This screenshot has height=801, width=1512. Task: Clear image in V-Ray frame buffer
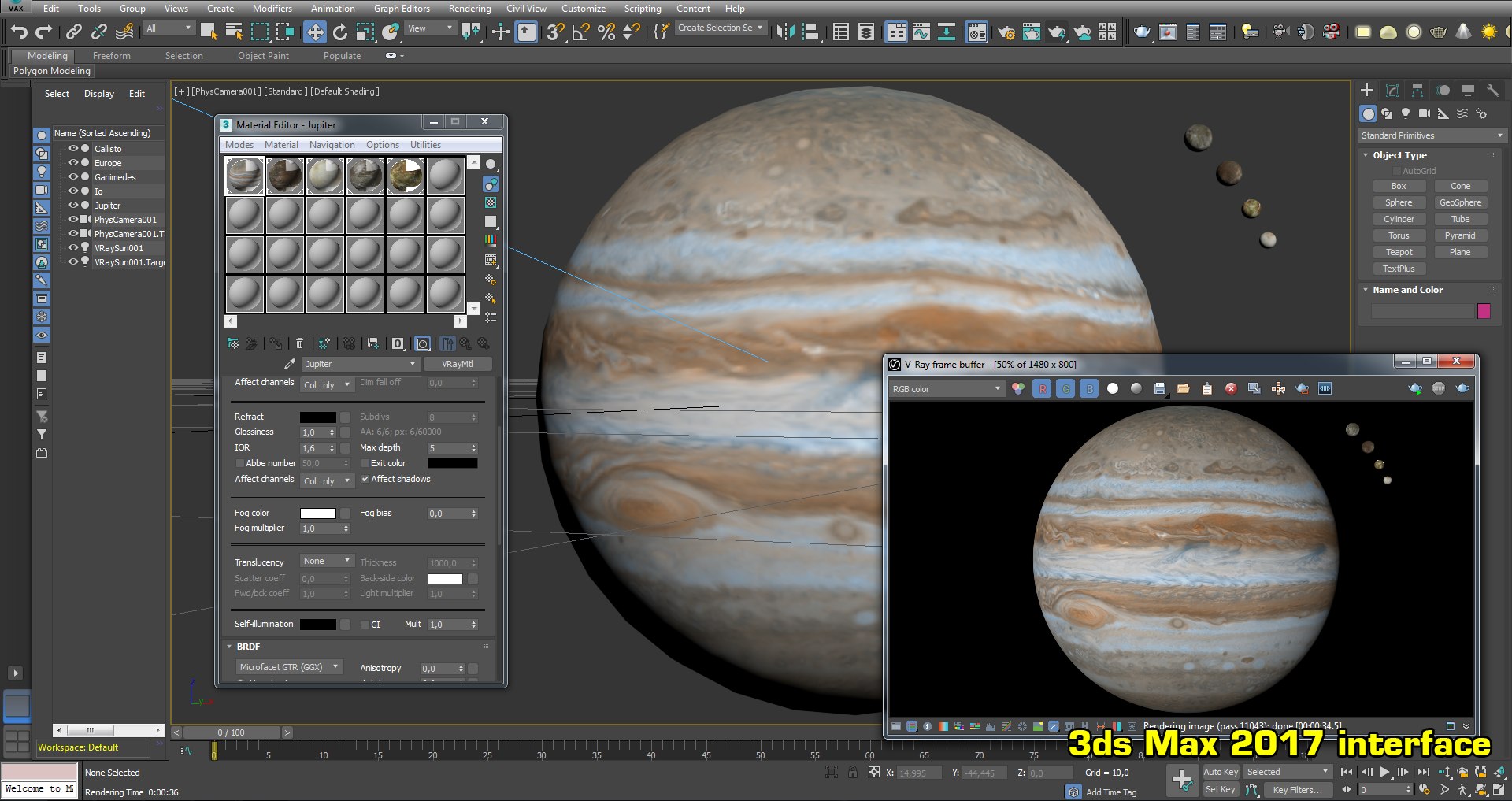(x=1231, y=388)
